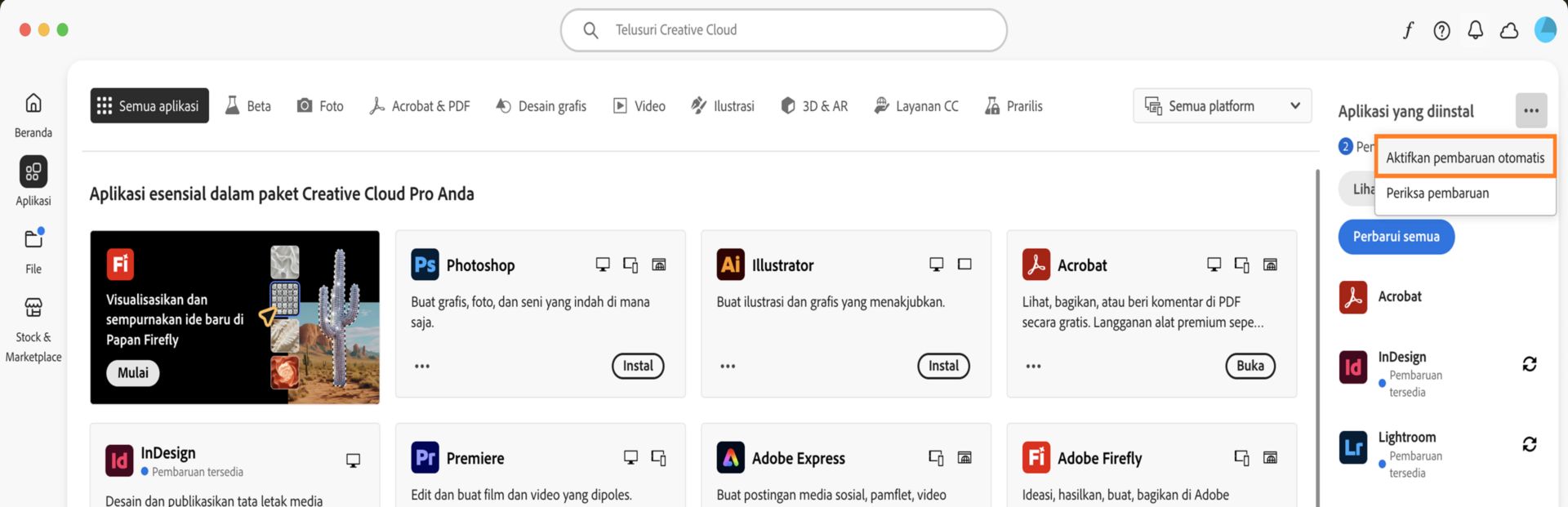Screen dimensions: 1568x507
Task: Click the Illustrator Ai app icon
Action: pyautogui.click(x=731, y=265)
